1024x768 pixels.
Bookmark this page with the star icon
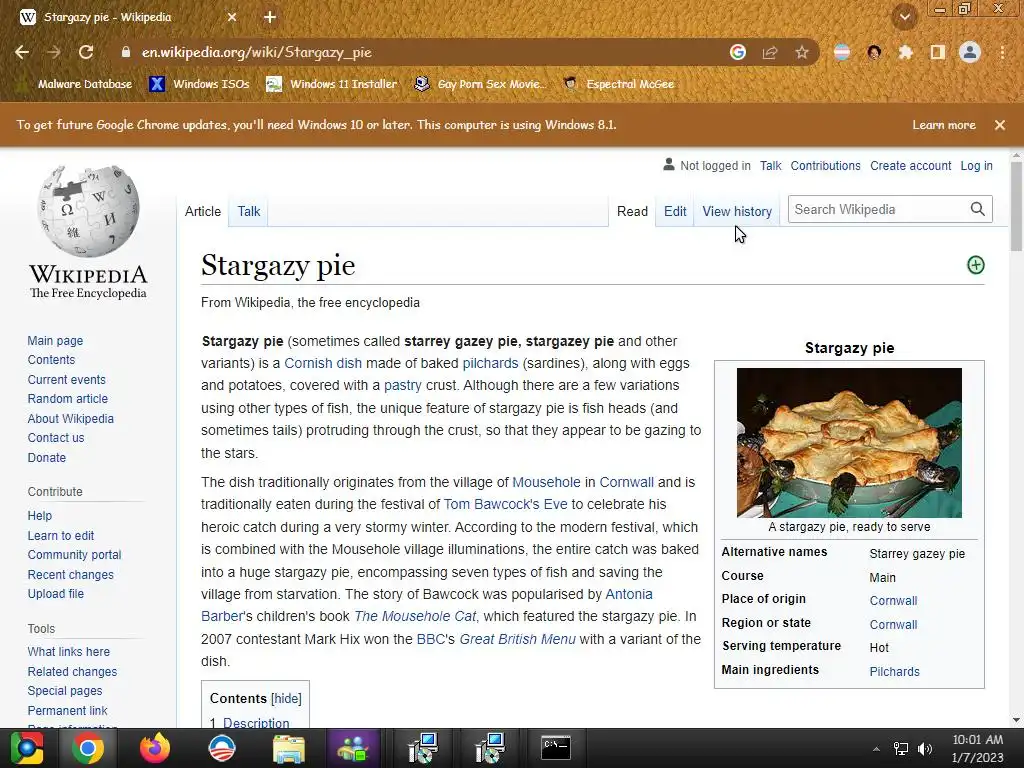click(x=802, y=52)
